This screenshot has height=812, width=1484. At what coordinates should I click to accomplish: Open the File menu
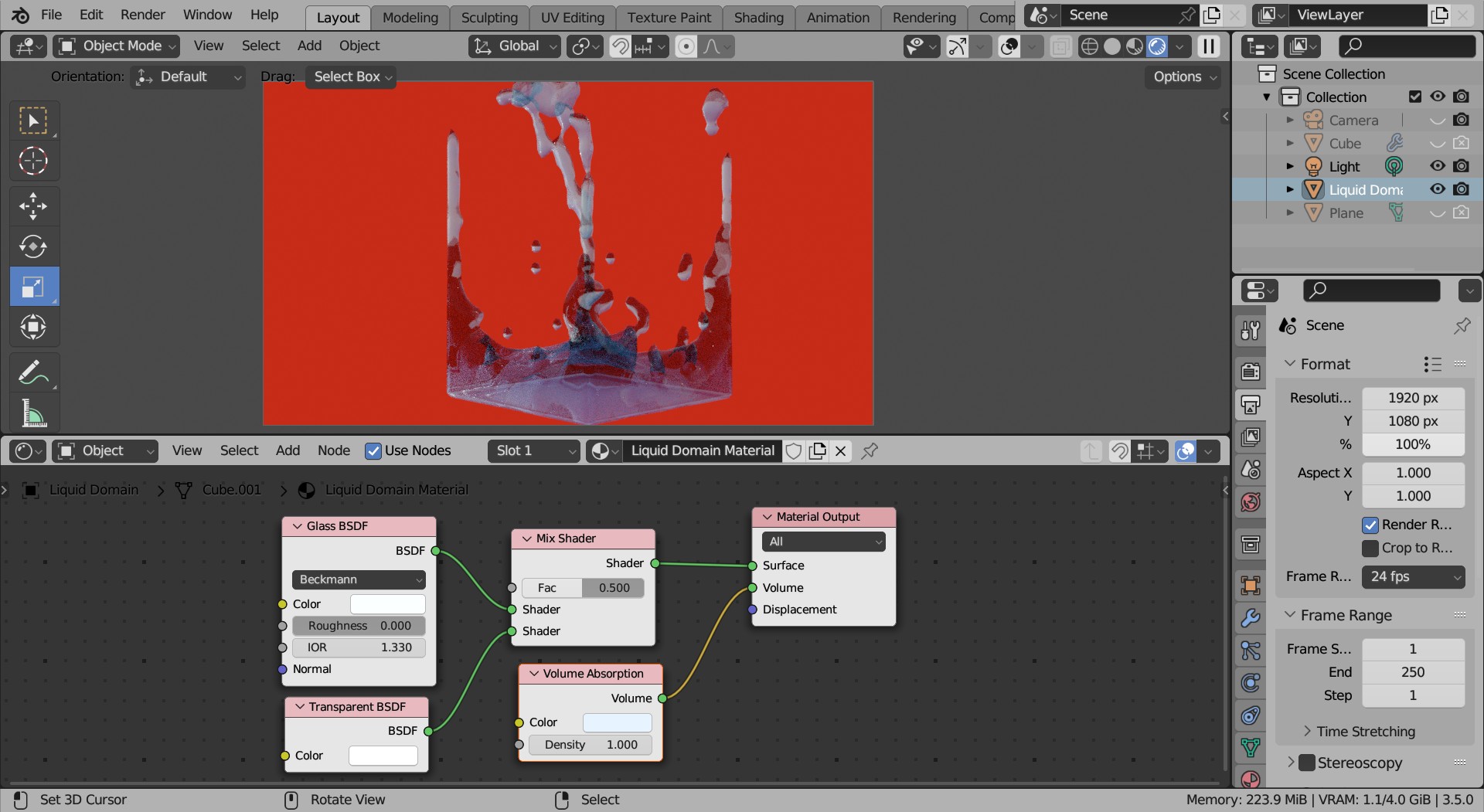pyautogui.click(x=51, y=15)
